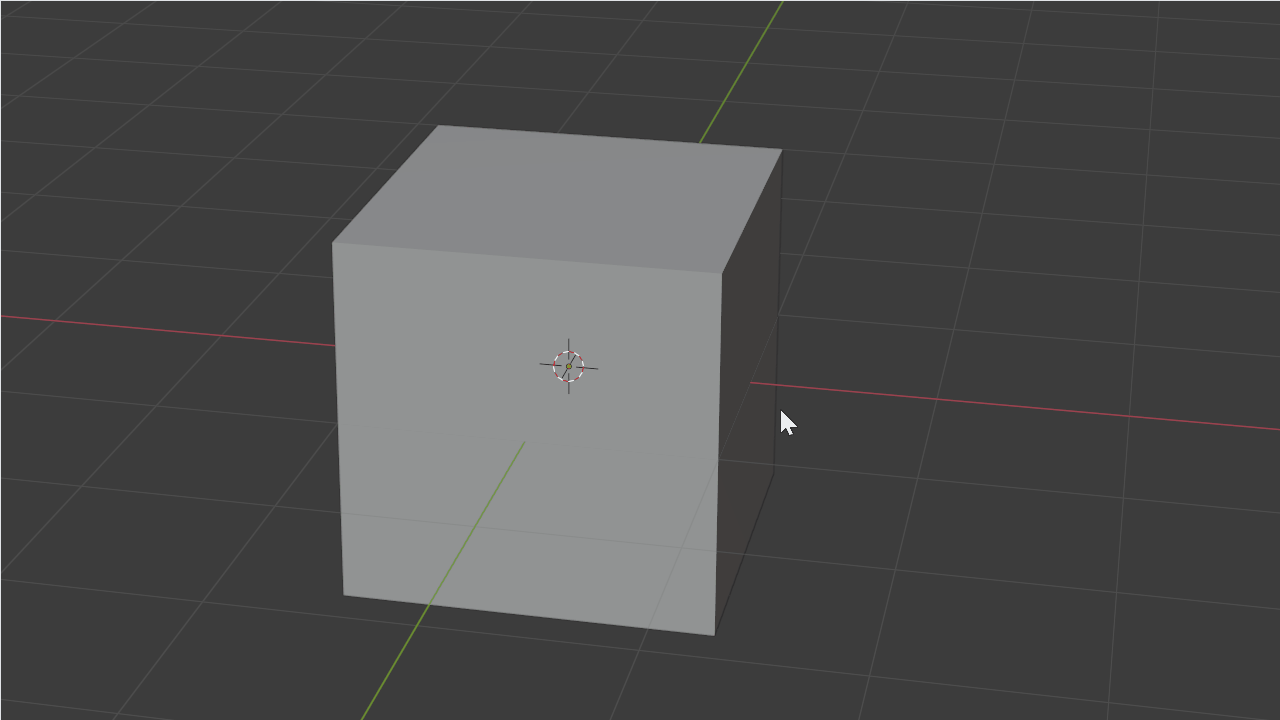Click the cube's top back-right corner
Image resolution: width=1280 pixels, height=720 pixels.
pyautogui.click(x=781, y=150)
